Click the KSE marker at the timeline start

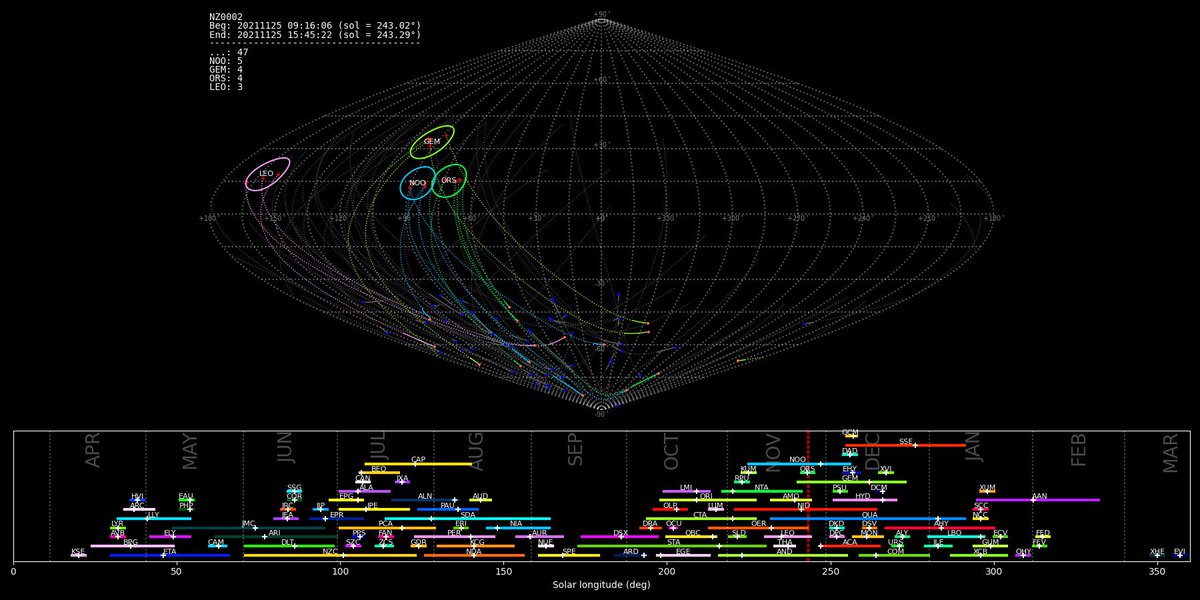78,554
